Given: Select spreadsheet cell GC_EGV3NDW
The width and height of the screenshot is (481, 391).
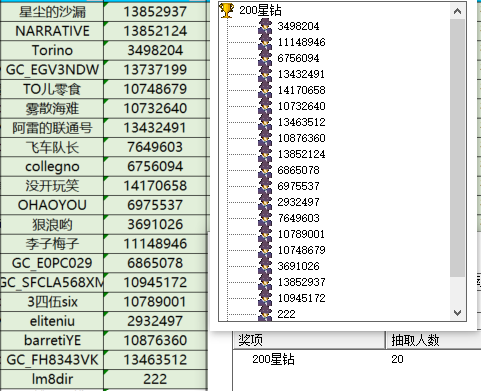Looking at the screenshot, I should [52, 70].
